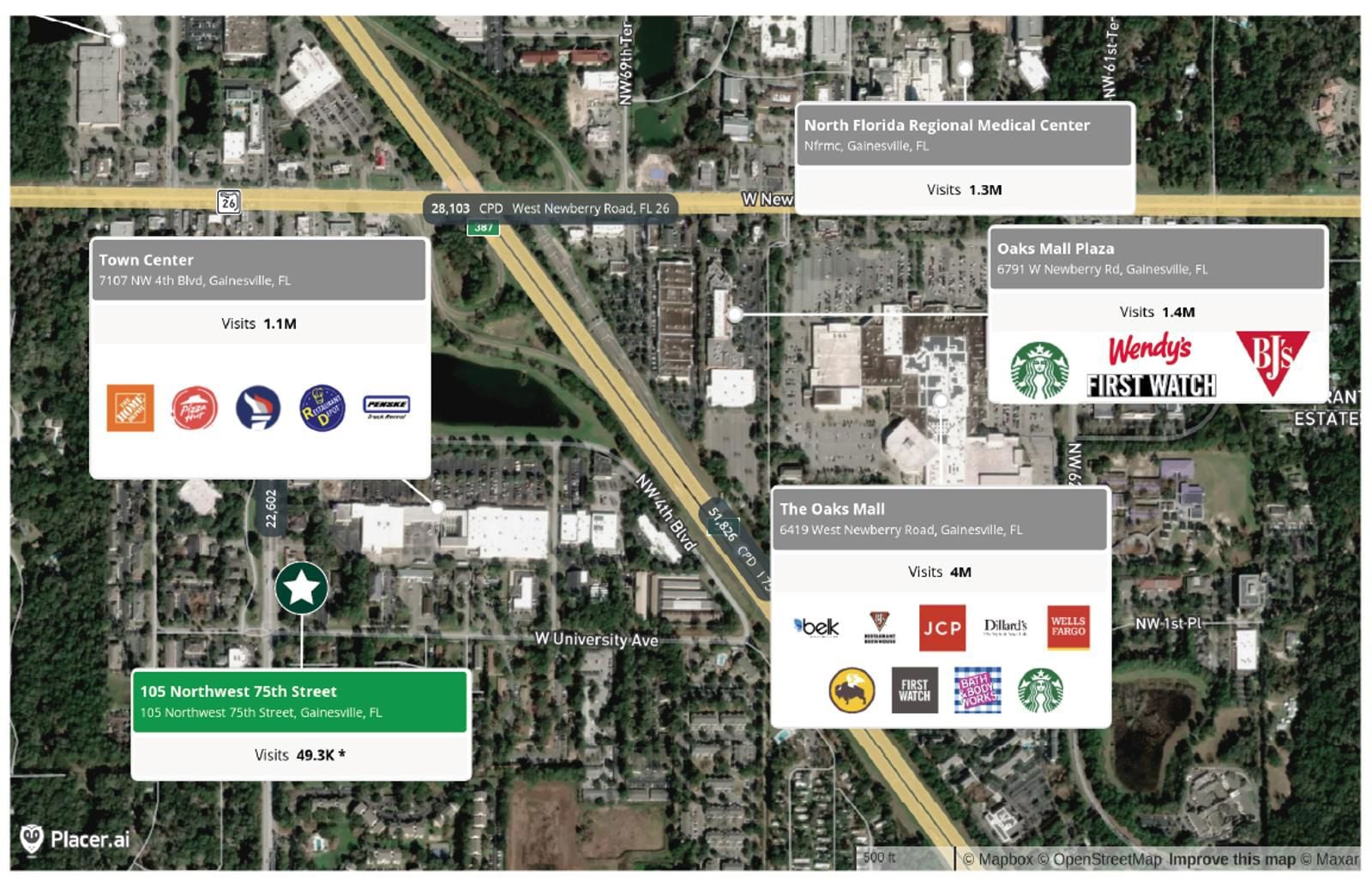This screenshot has width=1372, height=882.
Task: Click the Wells Fargo logo
Action: 1068,627
